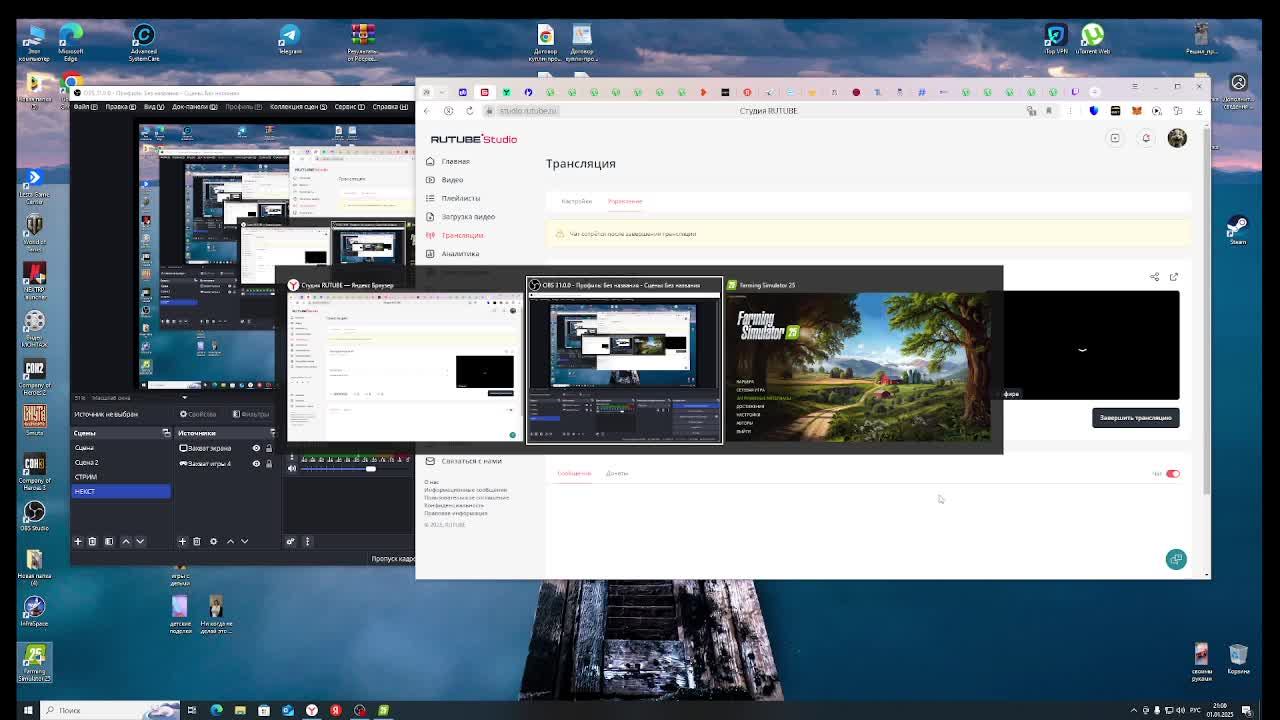The width and height of the screenshot is (1280, 720).
Task: Move the selected OBS scene up
Action: tap(125, 541)
